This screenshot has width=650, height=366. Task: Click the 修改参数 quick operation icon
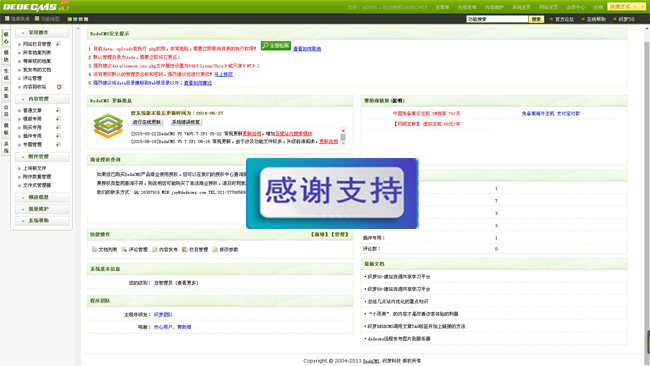pos(215,249)
